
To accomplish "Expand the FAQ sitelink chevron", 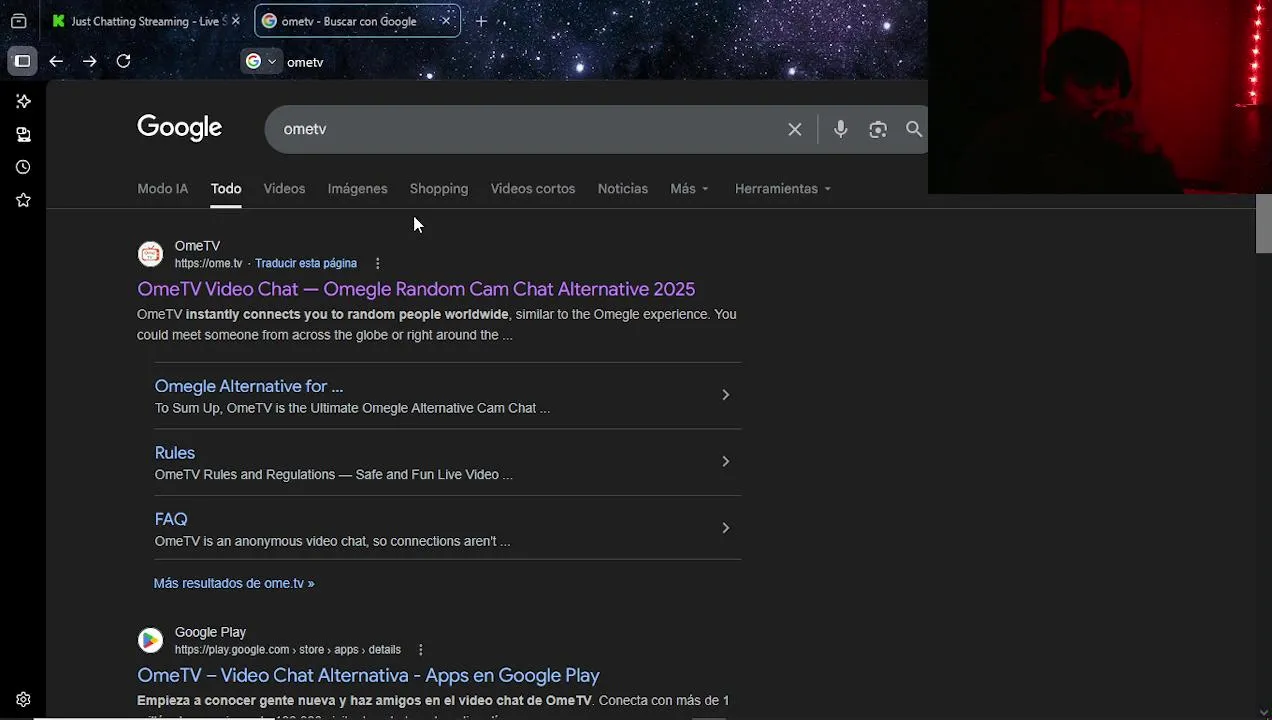I will pos(726,528).
